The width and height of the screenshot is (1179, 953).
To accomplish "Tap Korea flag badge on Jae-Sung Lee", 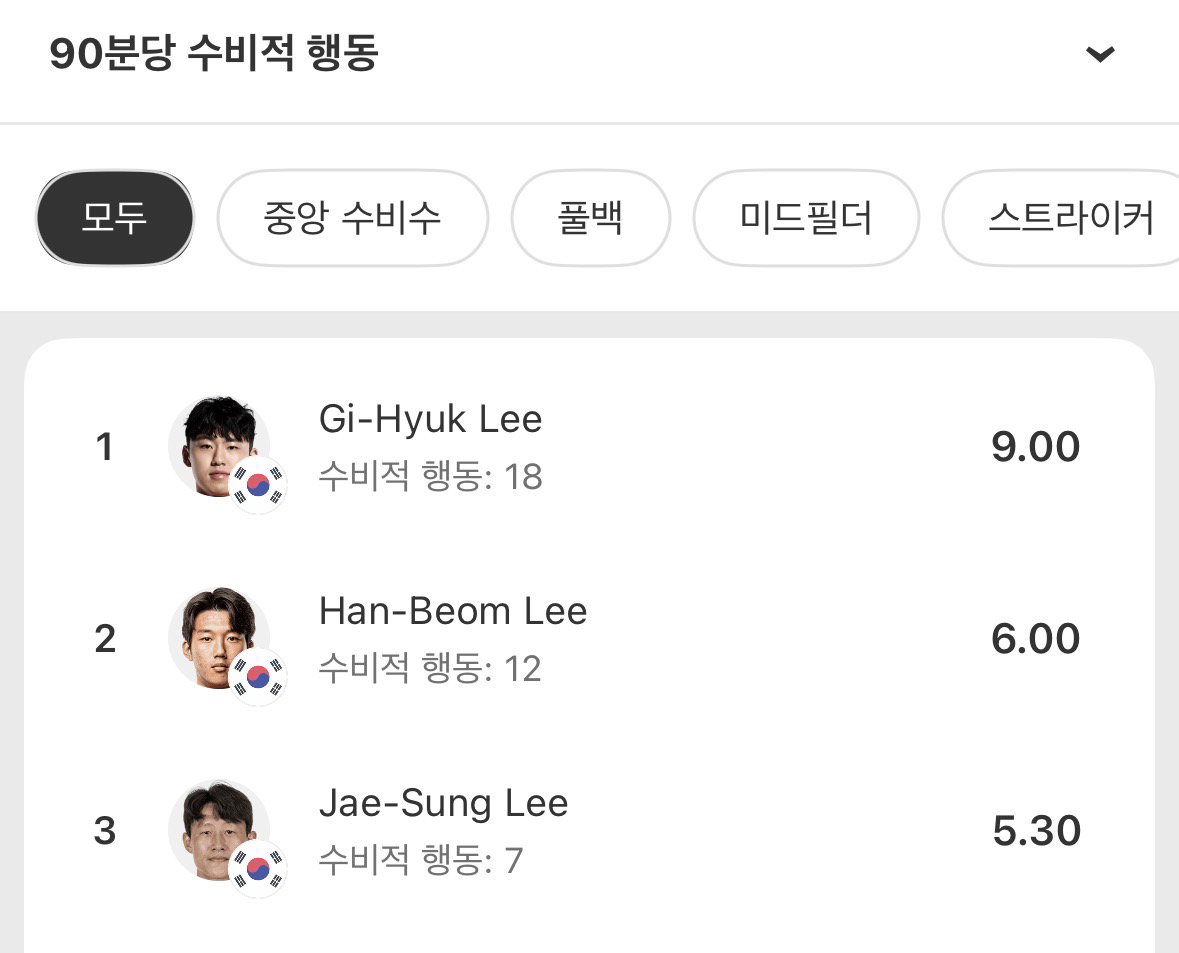I will (258, 869).
